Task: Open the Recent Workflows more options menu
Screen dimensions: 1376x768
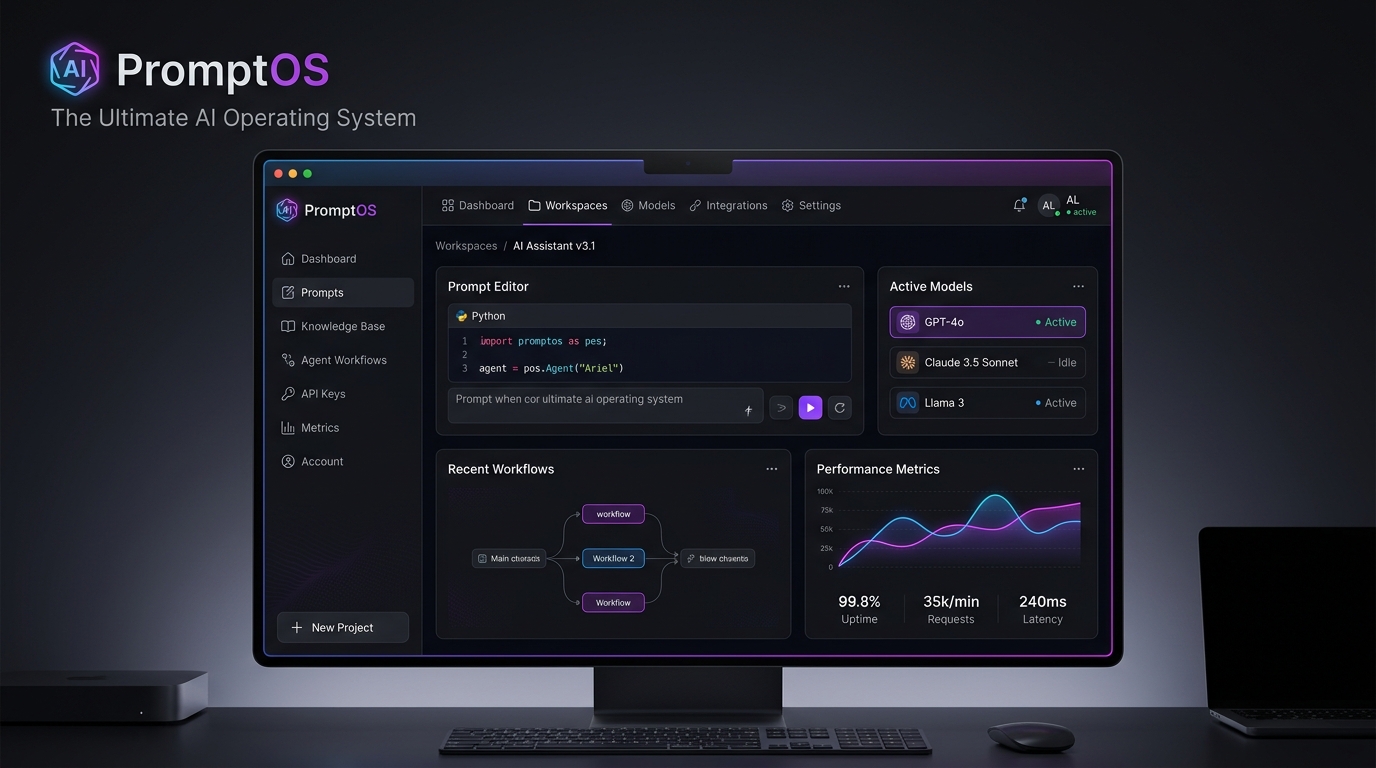Action: coord(771,469)
